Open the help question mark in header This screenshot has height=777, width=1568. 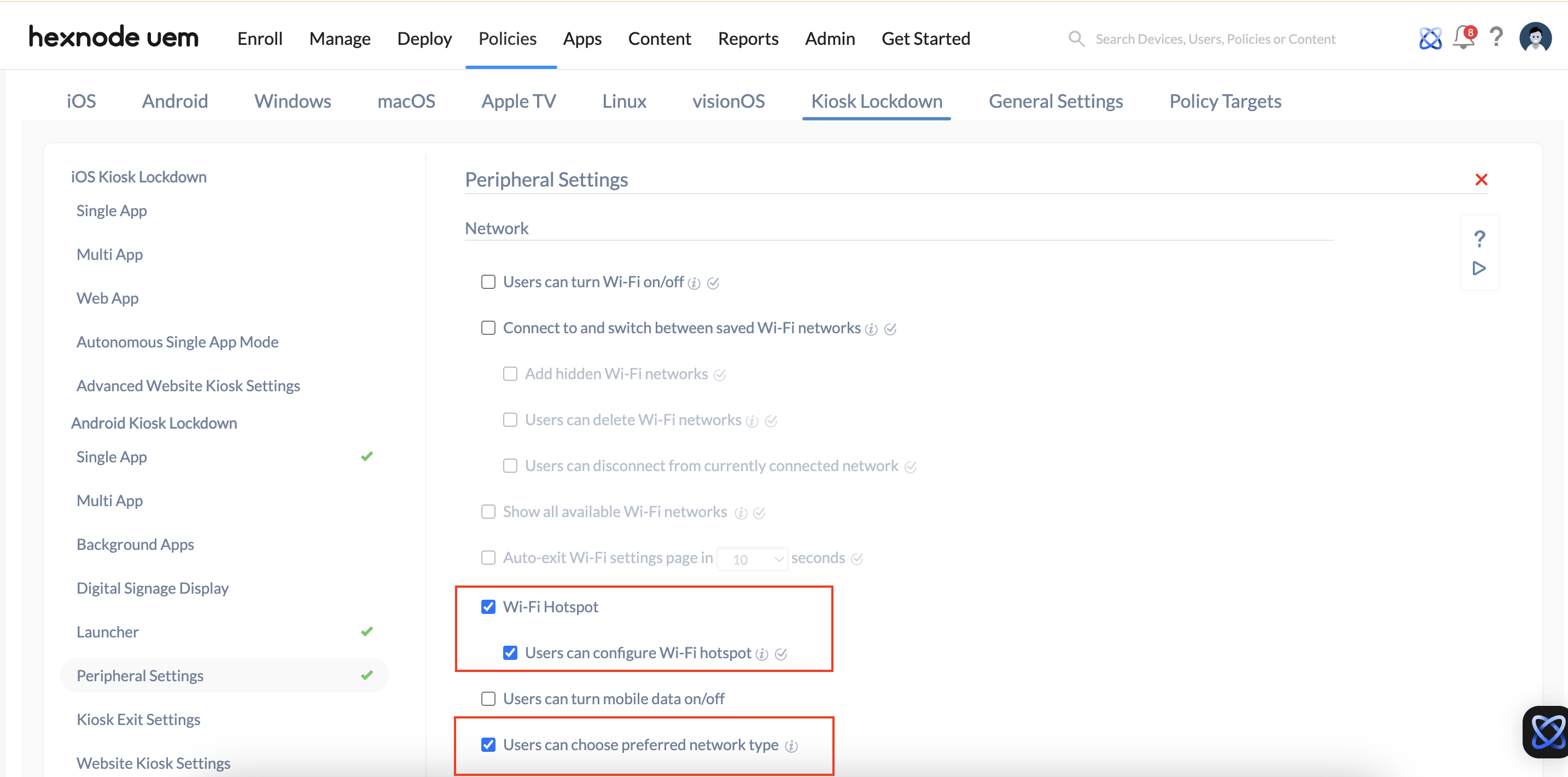coord(1496,38)
